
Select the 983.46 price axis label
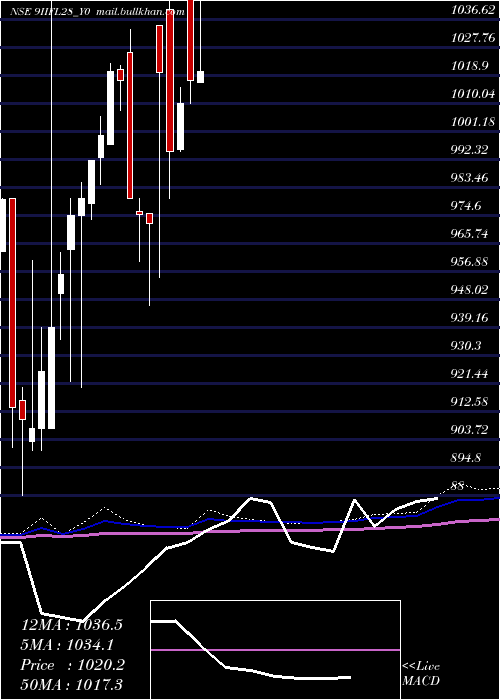click(x=469, y=178)
